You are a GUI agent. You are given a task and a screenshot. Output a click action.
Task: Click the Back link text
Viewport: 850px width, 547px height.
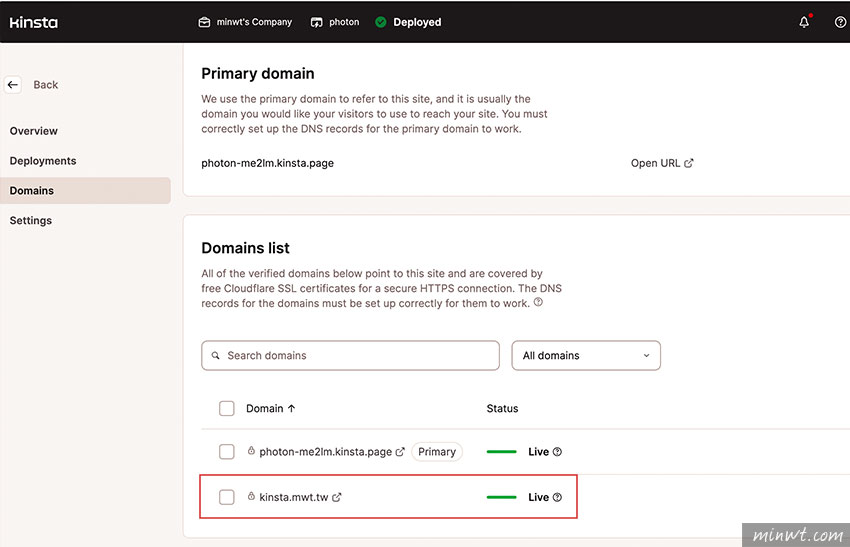coord(46,85)
